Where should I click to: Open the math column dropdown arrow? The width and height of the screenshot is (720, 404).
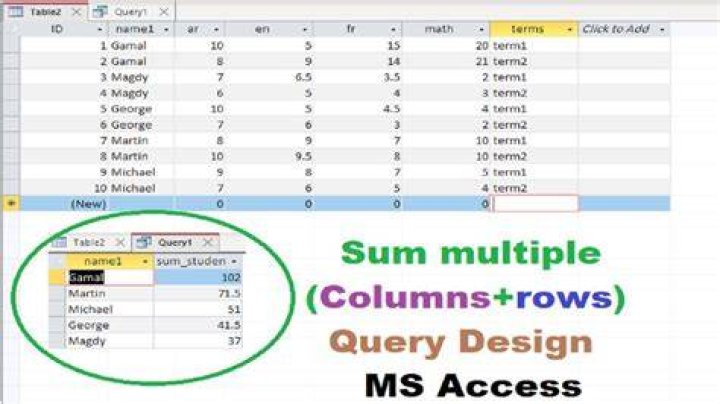481,30
